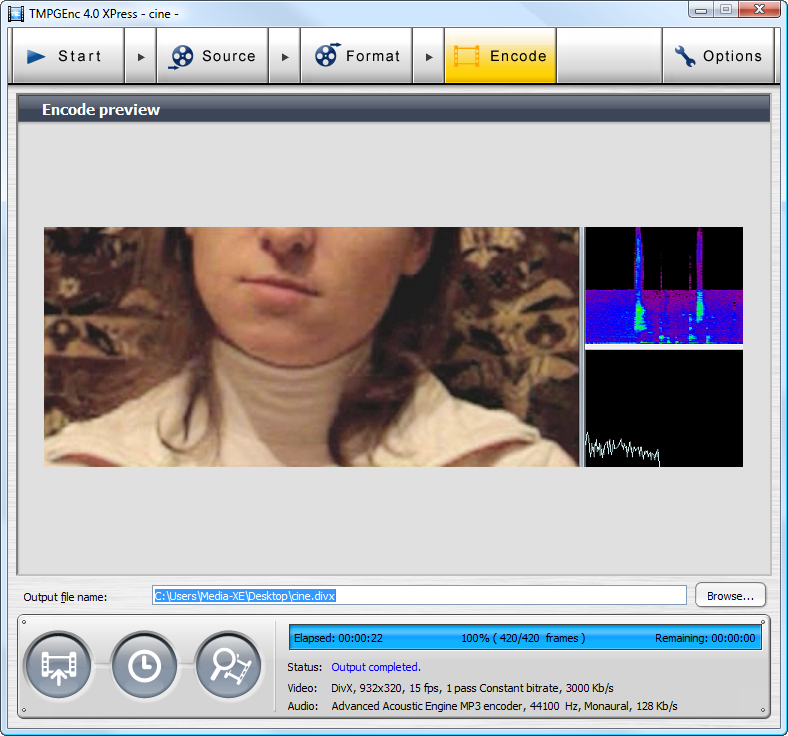788x736 pixels.
Task: Click the video preview frame image
Action: click(312, 347)
